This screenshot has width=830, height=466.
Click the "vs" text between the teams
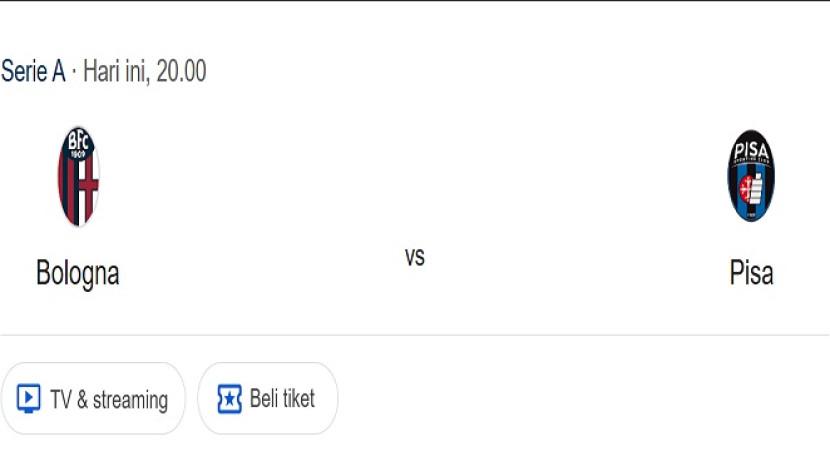[415, 257]
